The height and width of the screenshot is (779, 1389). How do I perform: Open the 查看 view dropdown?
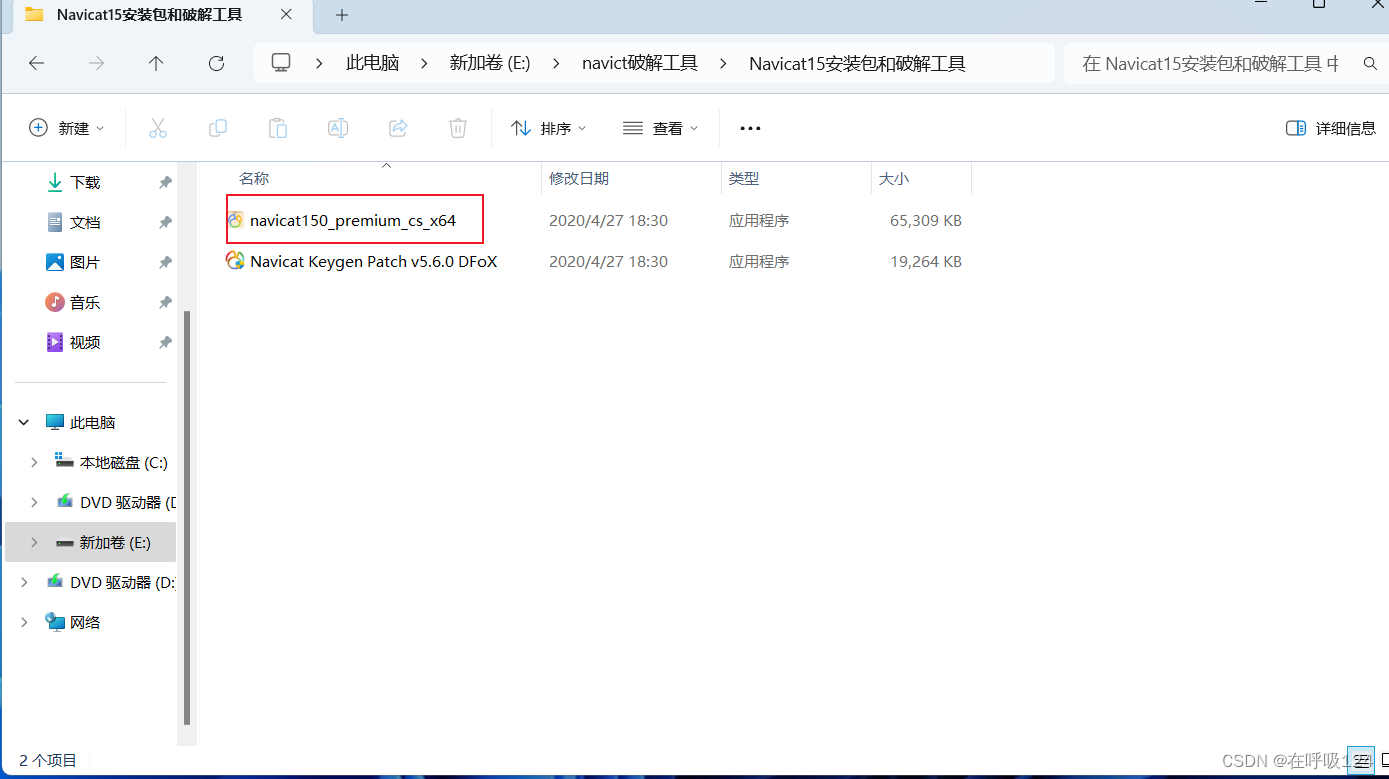660,128
